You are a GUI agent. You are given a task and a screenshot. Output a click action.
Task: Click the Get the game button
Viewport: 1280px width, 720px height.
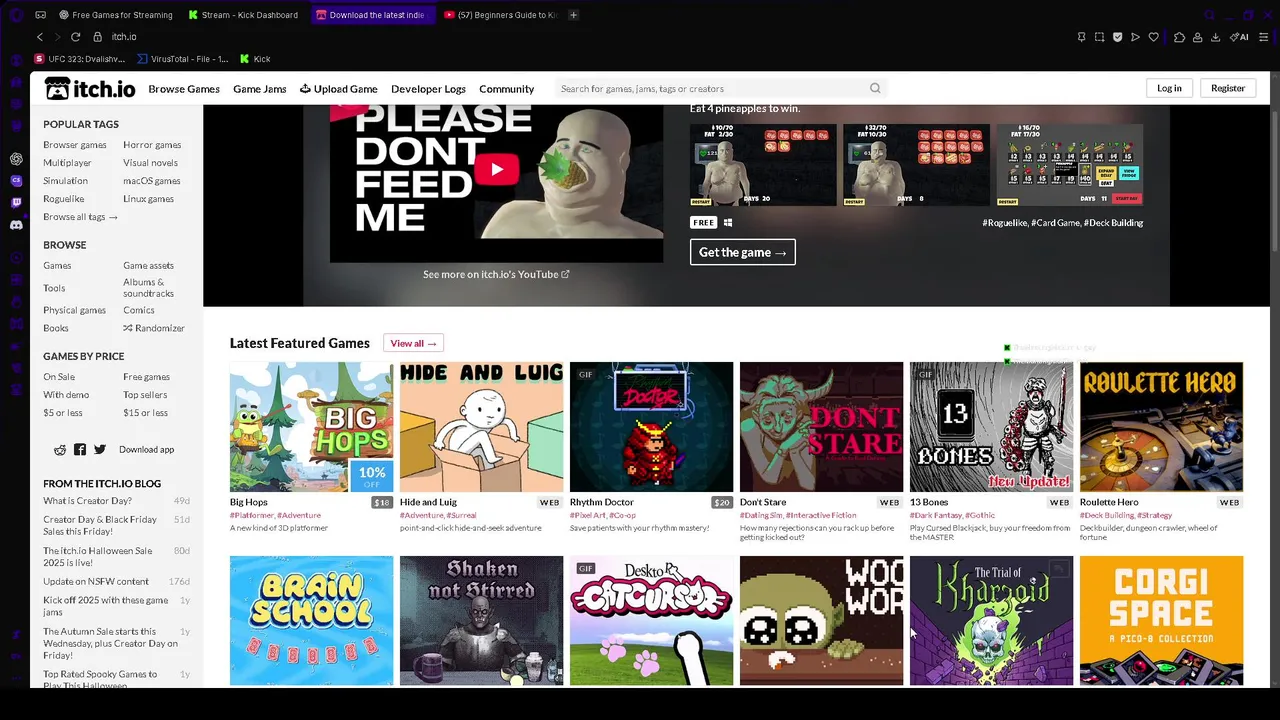pos(743,252)
